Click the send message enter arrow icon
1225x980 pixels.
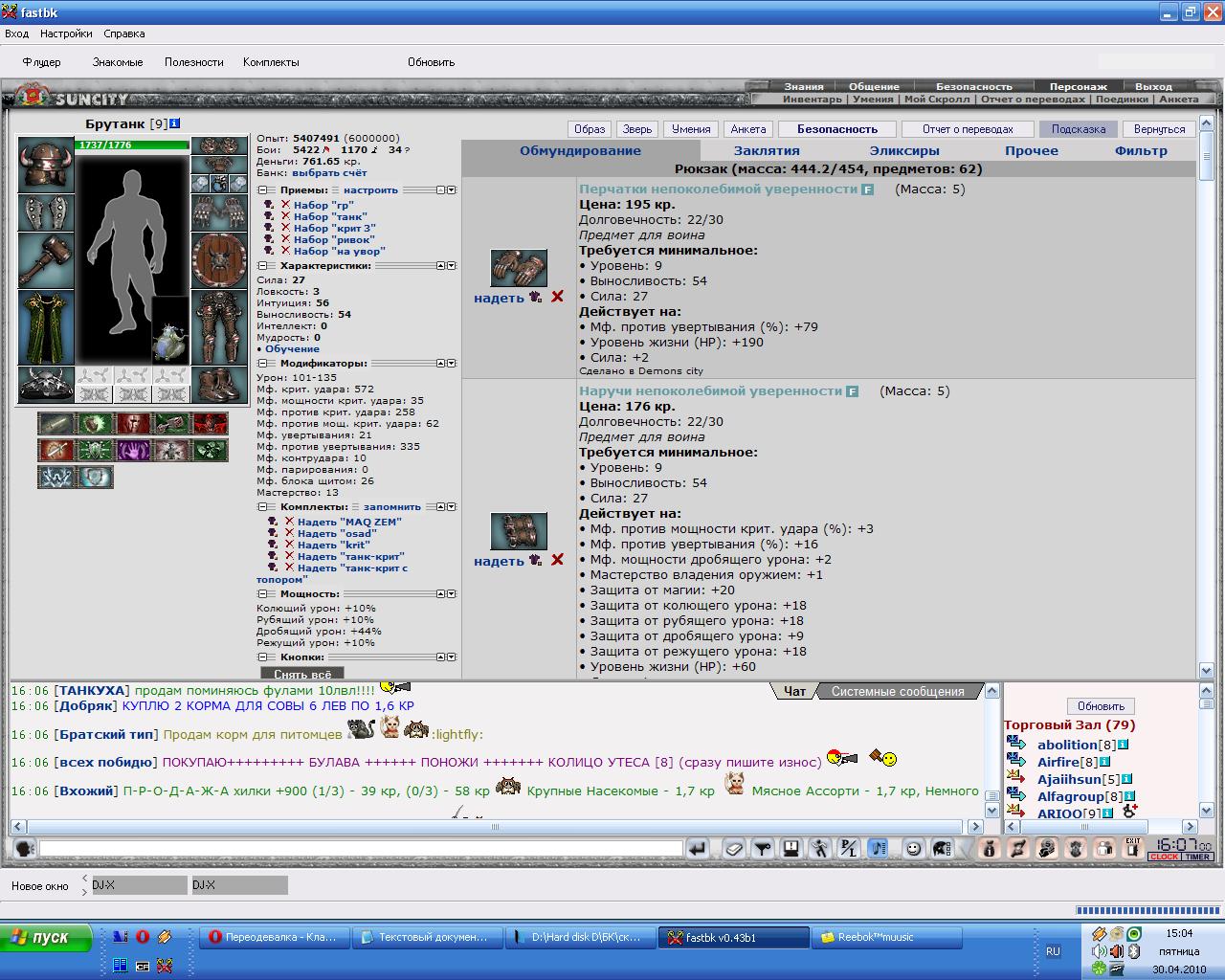698,848
